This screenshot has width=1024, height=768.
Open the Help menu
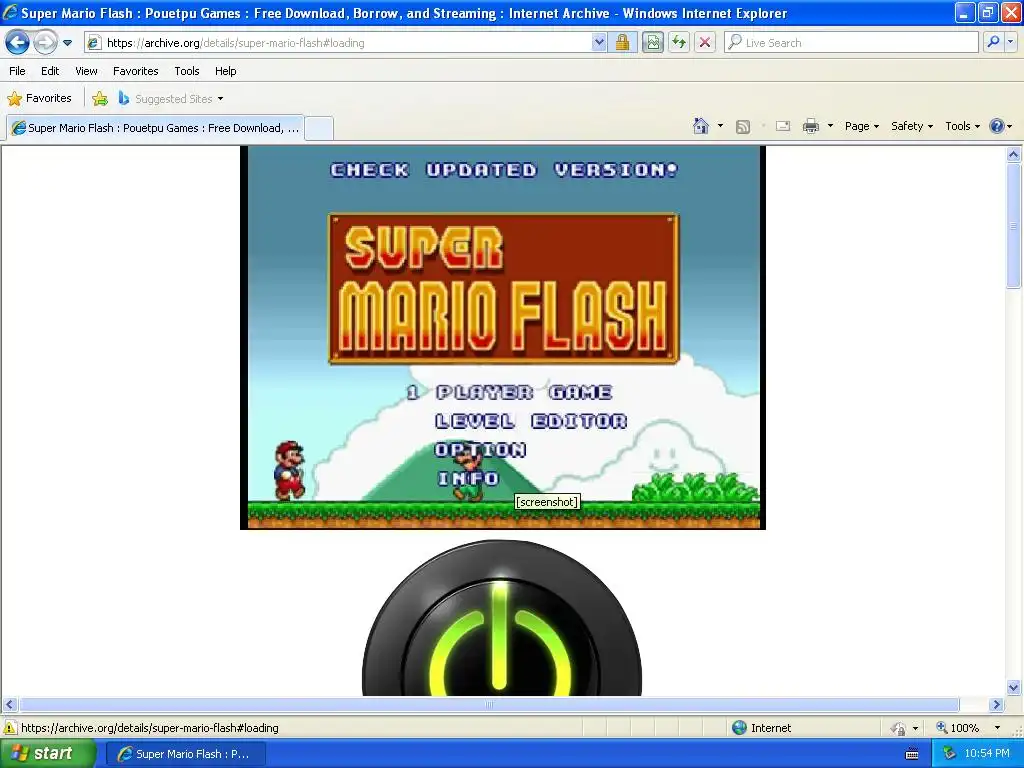225,71
